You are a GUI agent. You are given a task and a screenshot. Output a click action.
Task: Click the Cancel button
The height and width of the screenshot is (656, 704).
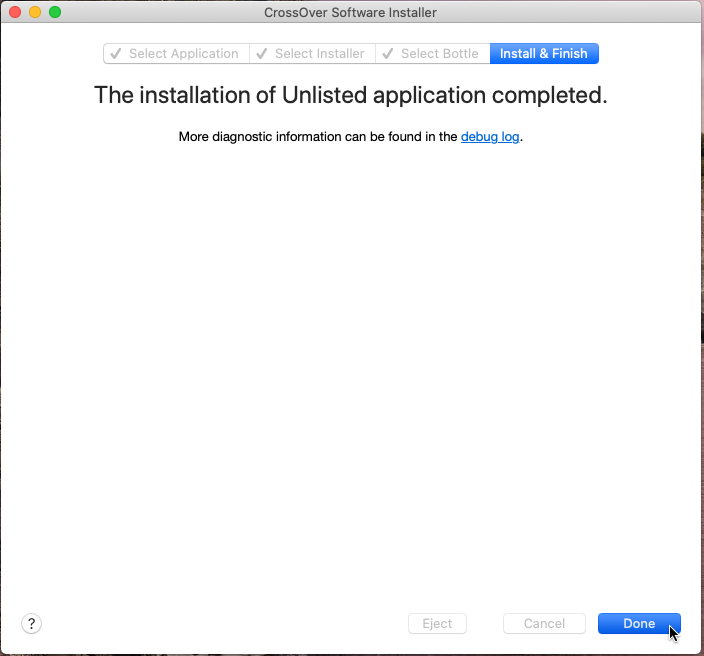pyautogui.click(x=544, y=623)
